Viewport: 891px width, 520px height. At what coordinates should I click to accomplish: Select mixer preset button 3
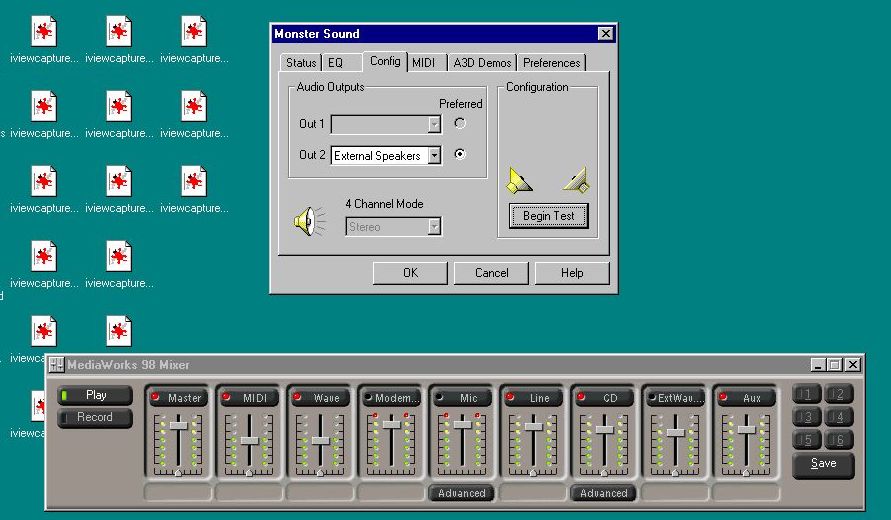coord(806,417)
